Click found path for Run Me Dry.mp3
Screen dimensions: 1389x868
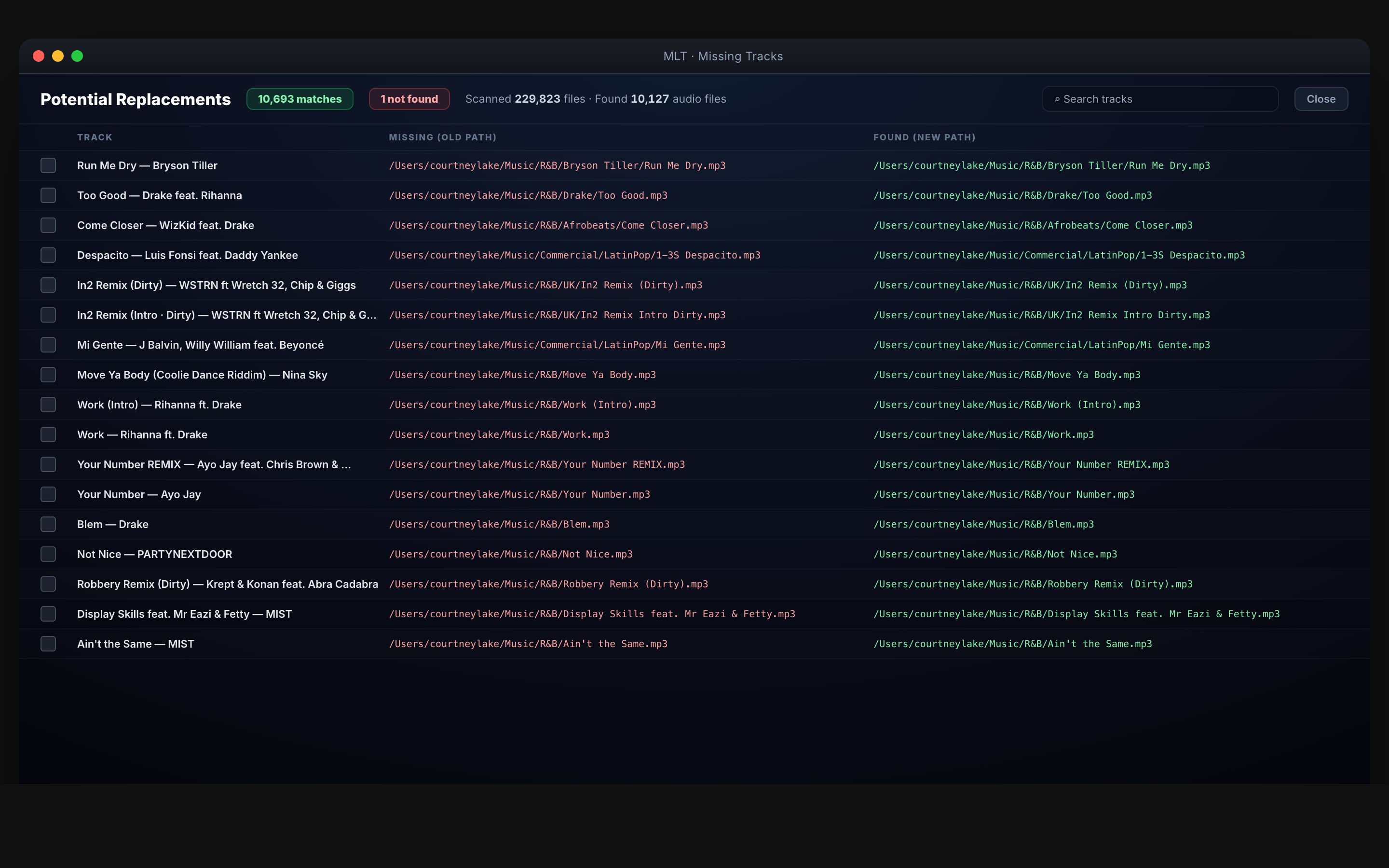tap(1041, 165)
